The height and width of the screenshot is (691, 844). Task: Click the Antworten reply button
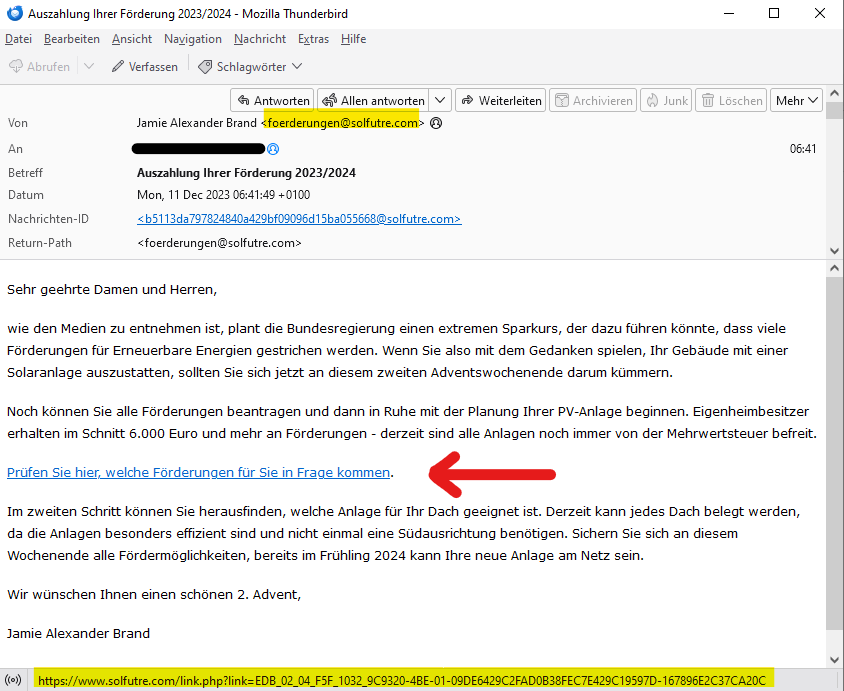click(272, 100)
